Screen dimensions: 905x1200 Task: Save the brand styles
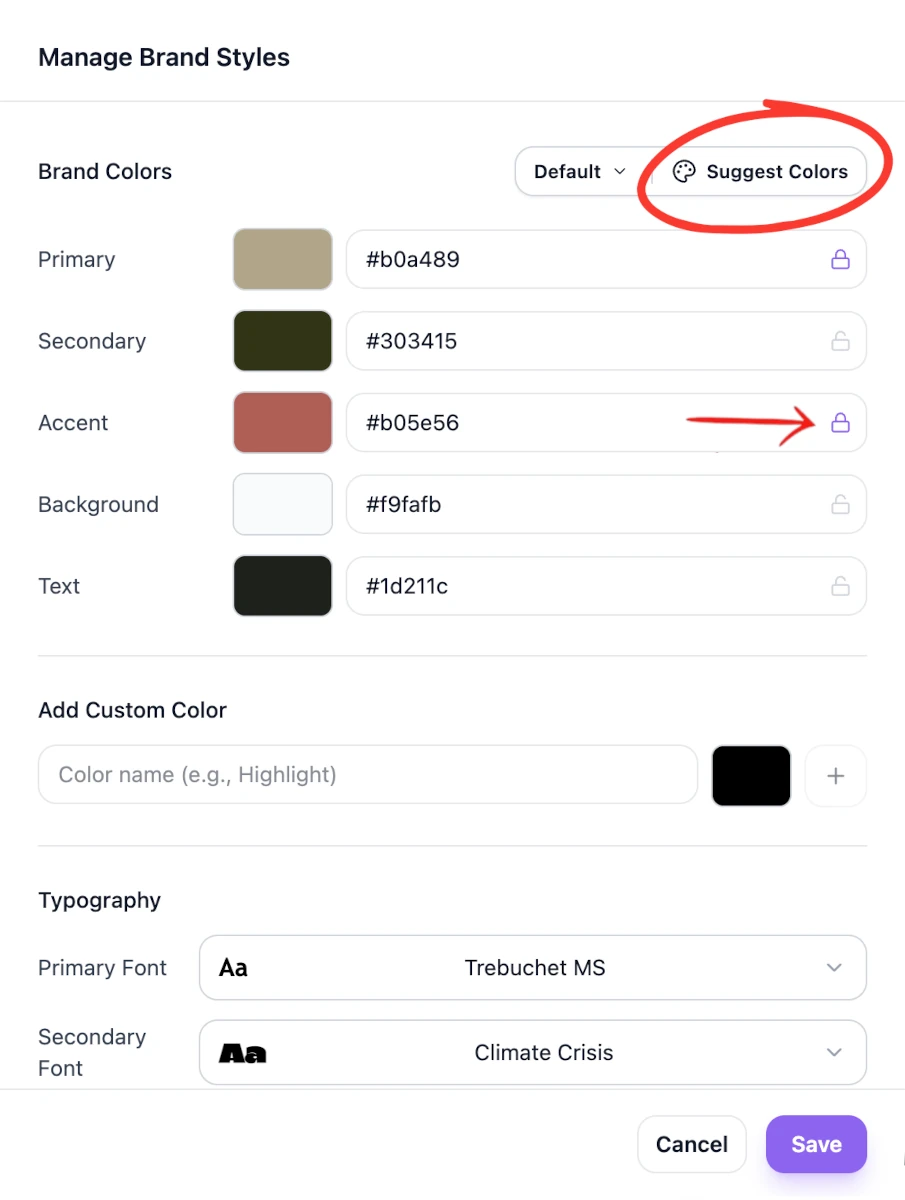pyautogui.click(x=816, y=1144)
